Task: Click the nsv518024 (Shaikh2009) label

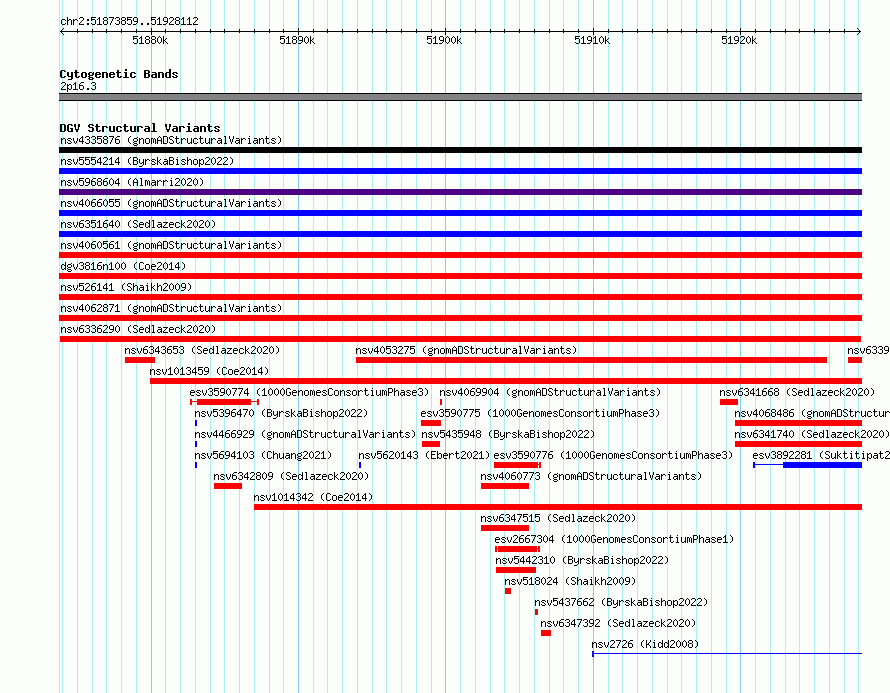Action: pyautogui.click(x=570, y=581)
